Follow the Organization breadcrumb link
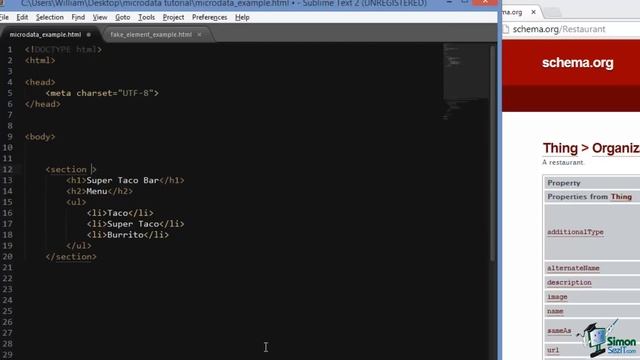The width and height of the screenshot is (640, 360). click(x=616, y=148)
